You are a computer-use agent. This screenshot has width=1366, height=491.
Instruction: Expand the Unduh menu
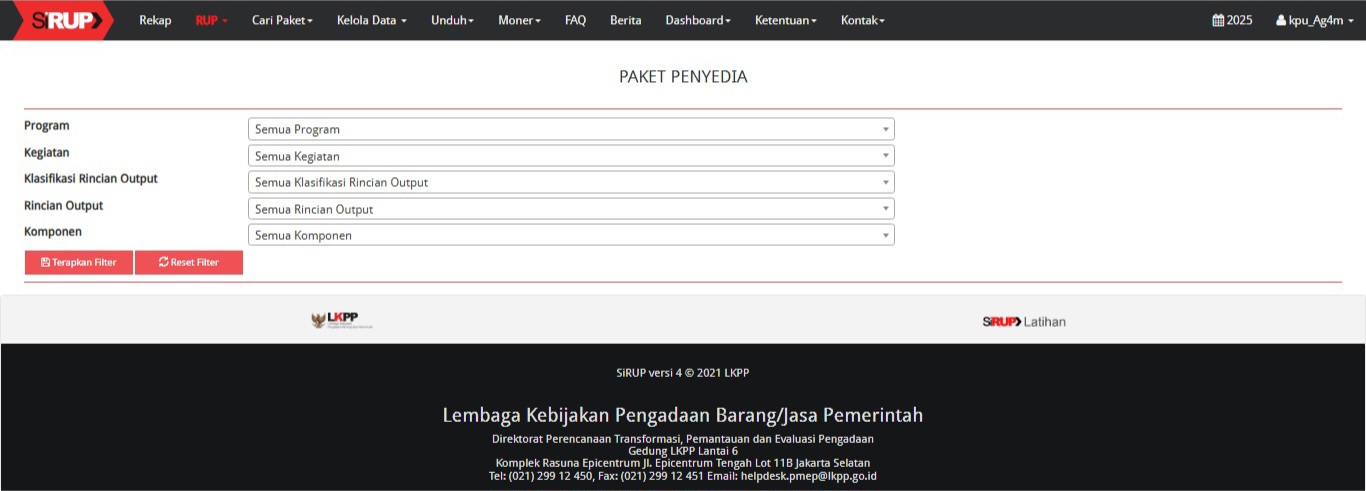452,20
